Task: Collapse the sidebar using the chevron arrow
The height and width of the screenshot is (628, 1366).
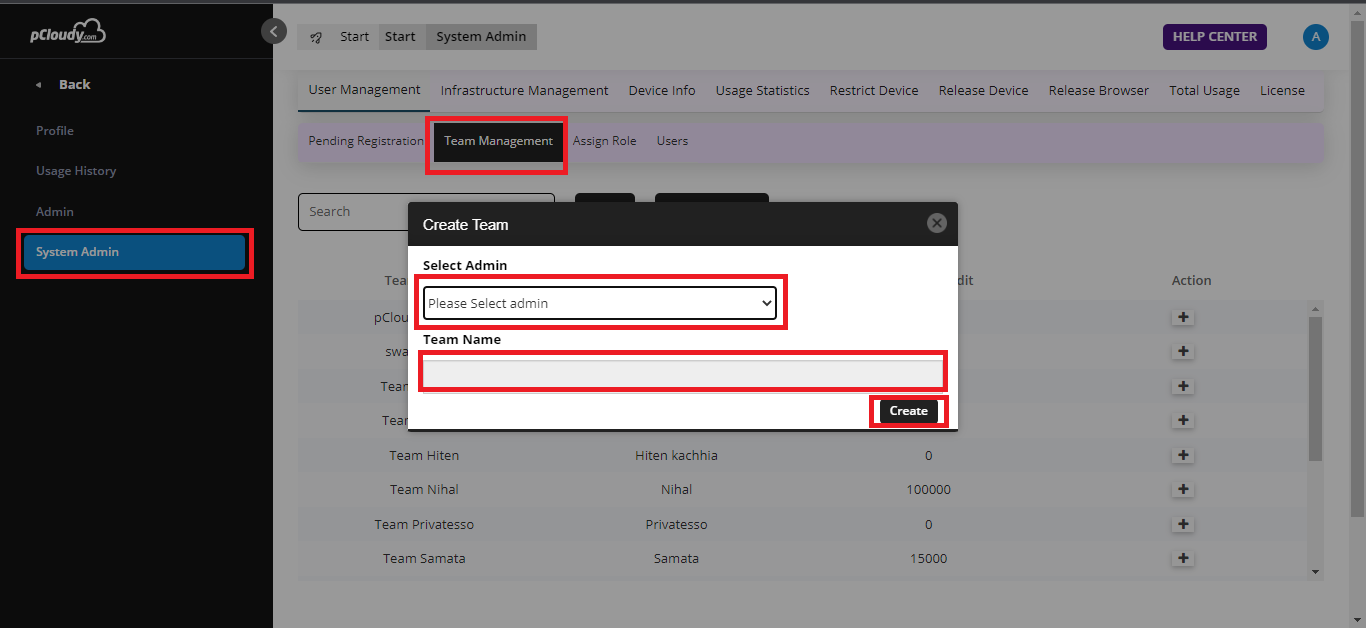Action: (x=274, y=31)
